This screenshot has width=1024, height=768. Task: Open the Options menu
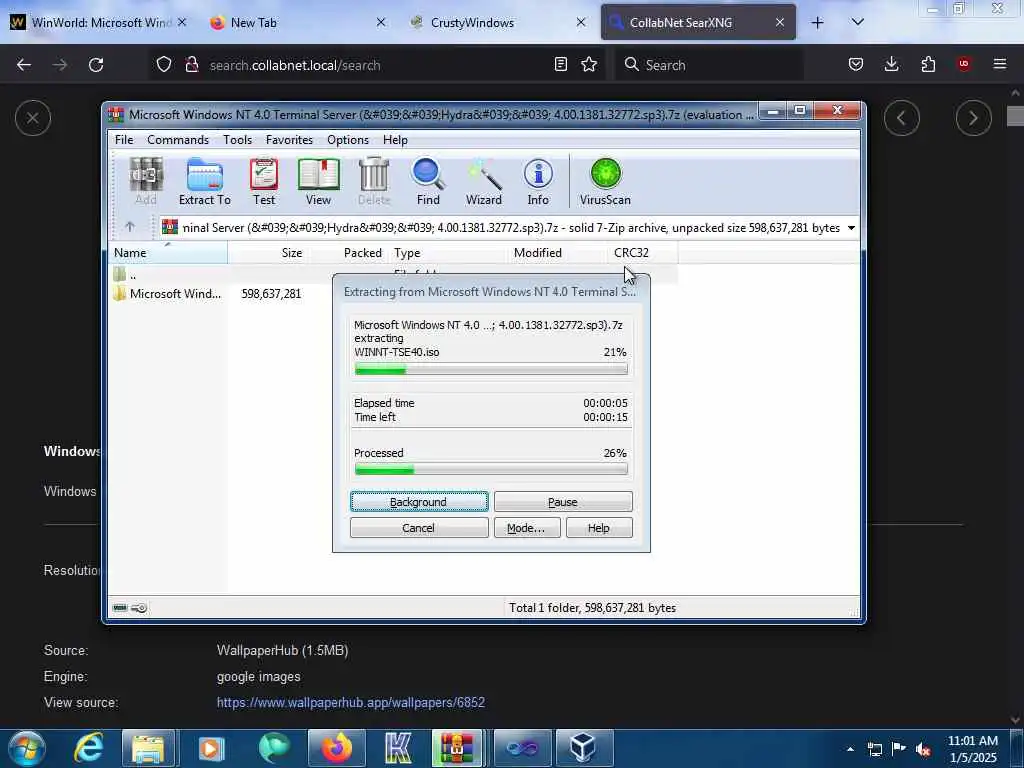point(347,140)
